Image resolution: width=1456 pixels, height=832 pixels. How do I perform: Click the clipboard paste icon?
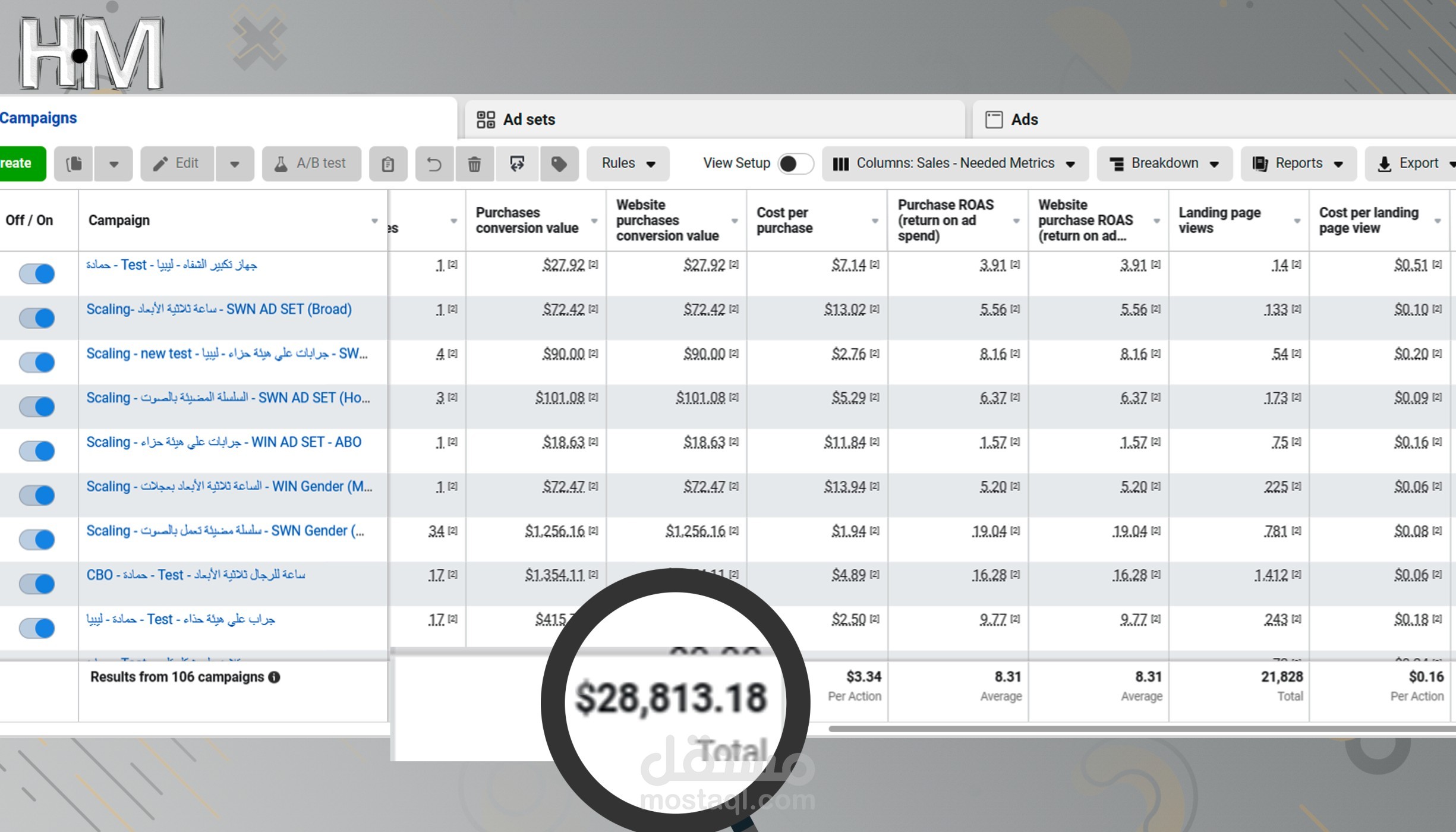pyautogui.click(x=388, y=163)
